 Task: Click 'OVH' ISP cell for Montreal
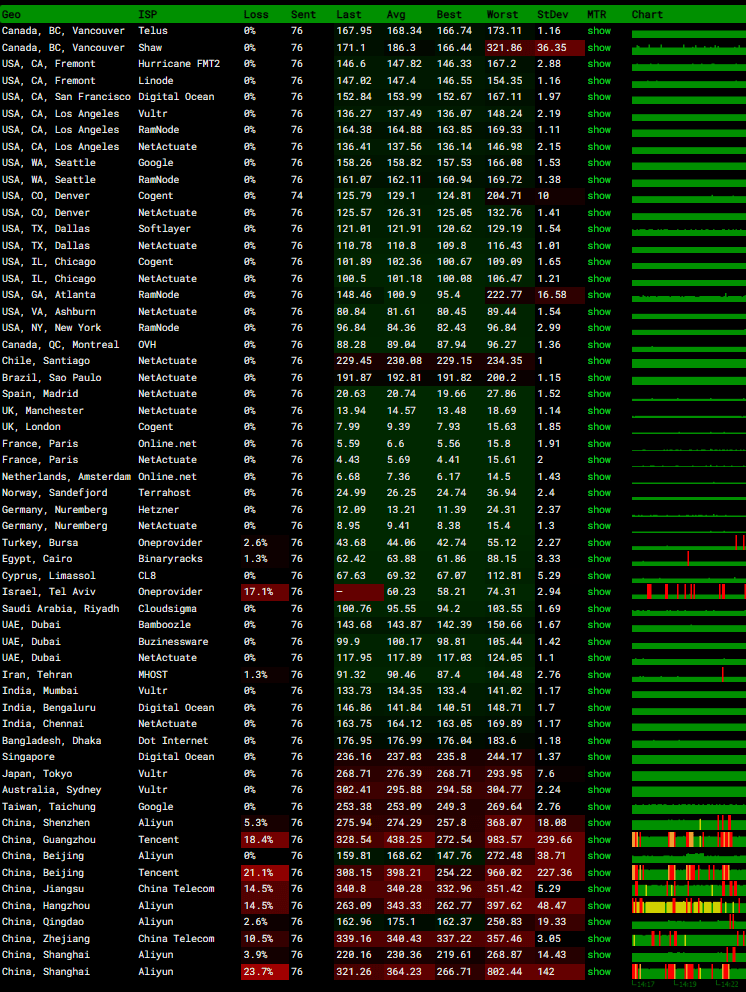[x=147, y=344]
